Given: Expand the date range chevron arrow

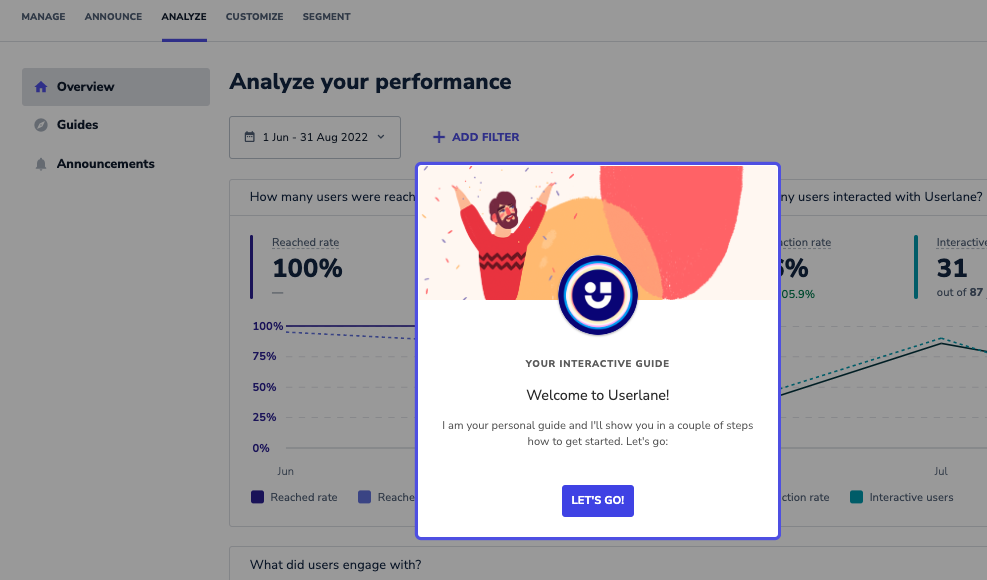Looking at the screenshot, I should tap(381, 137).
